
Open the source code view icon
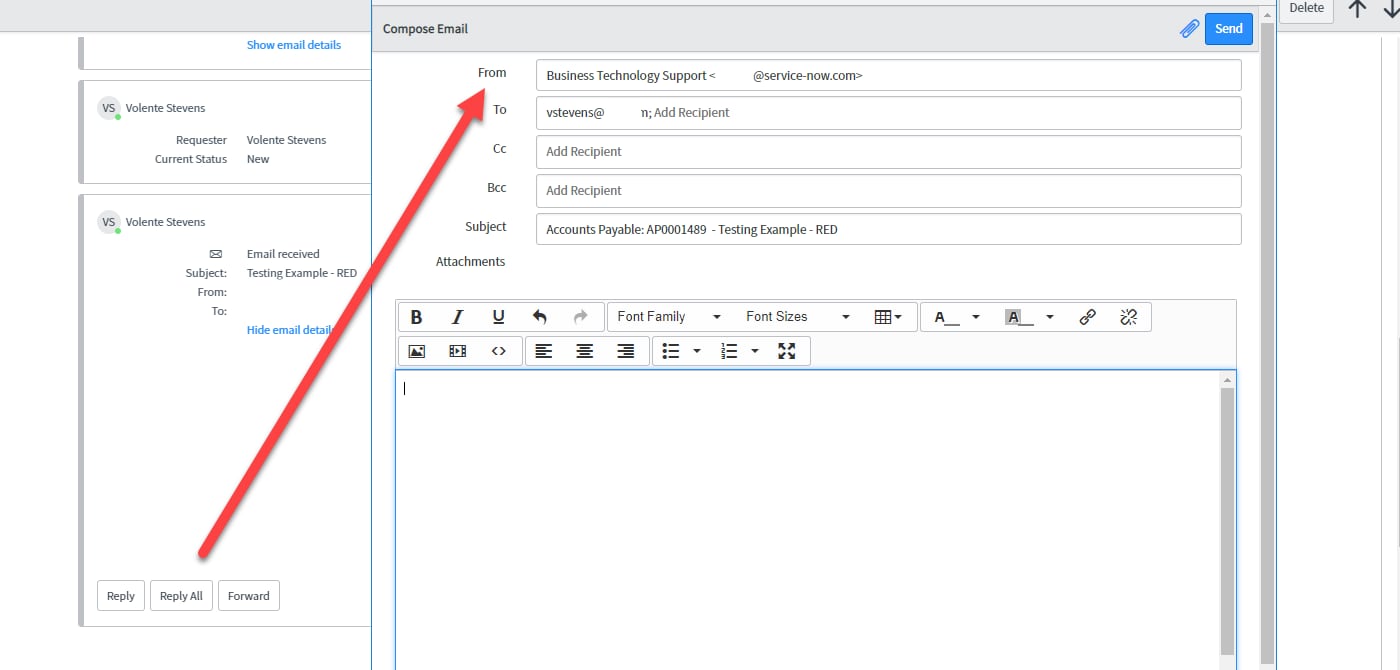[x=499, y=351]
